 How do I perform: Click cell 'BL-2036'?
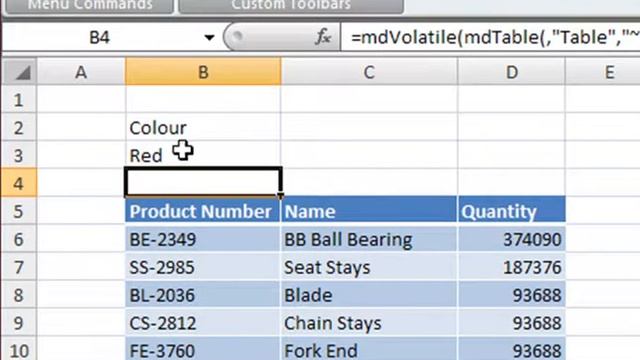tap(203, 295)
